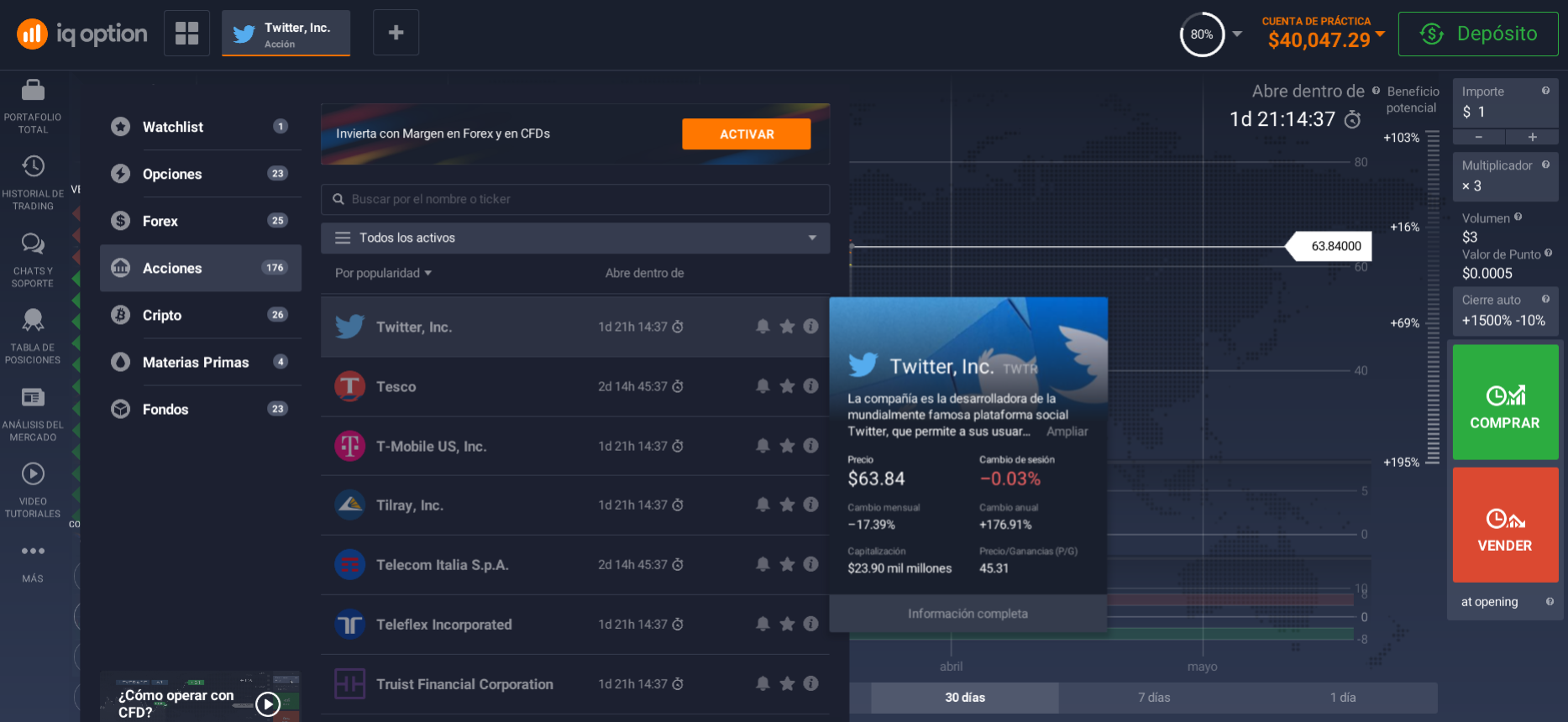Open Información completa for Twitter
The width and height of the screenshot is (1568, 722).
[x=968, y=614]
